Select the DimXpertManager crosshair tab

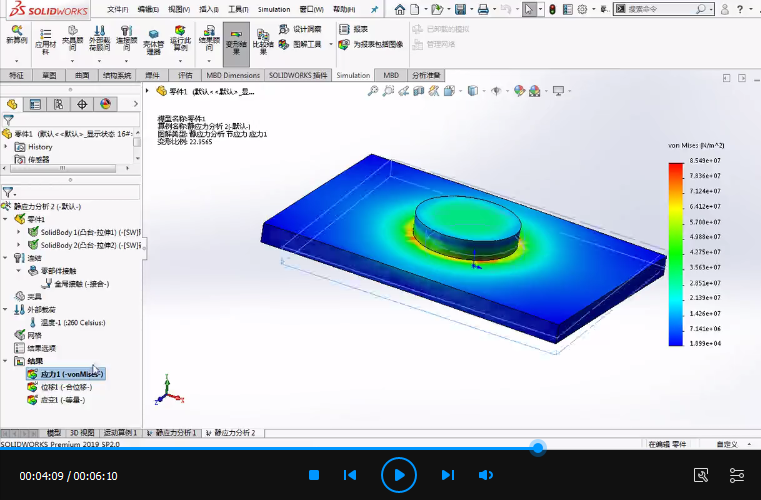tap(82, 104)
